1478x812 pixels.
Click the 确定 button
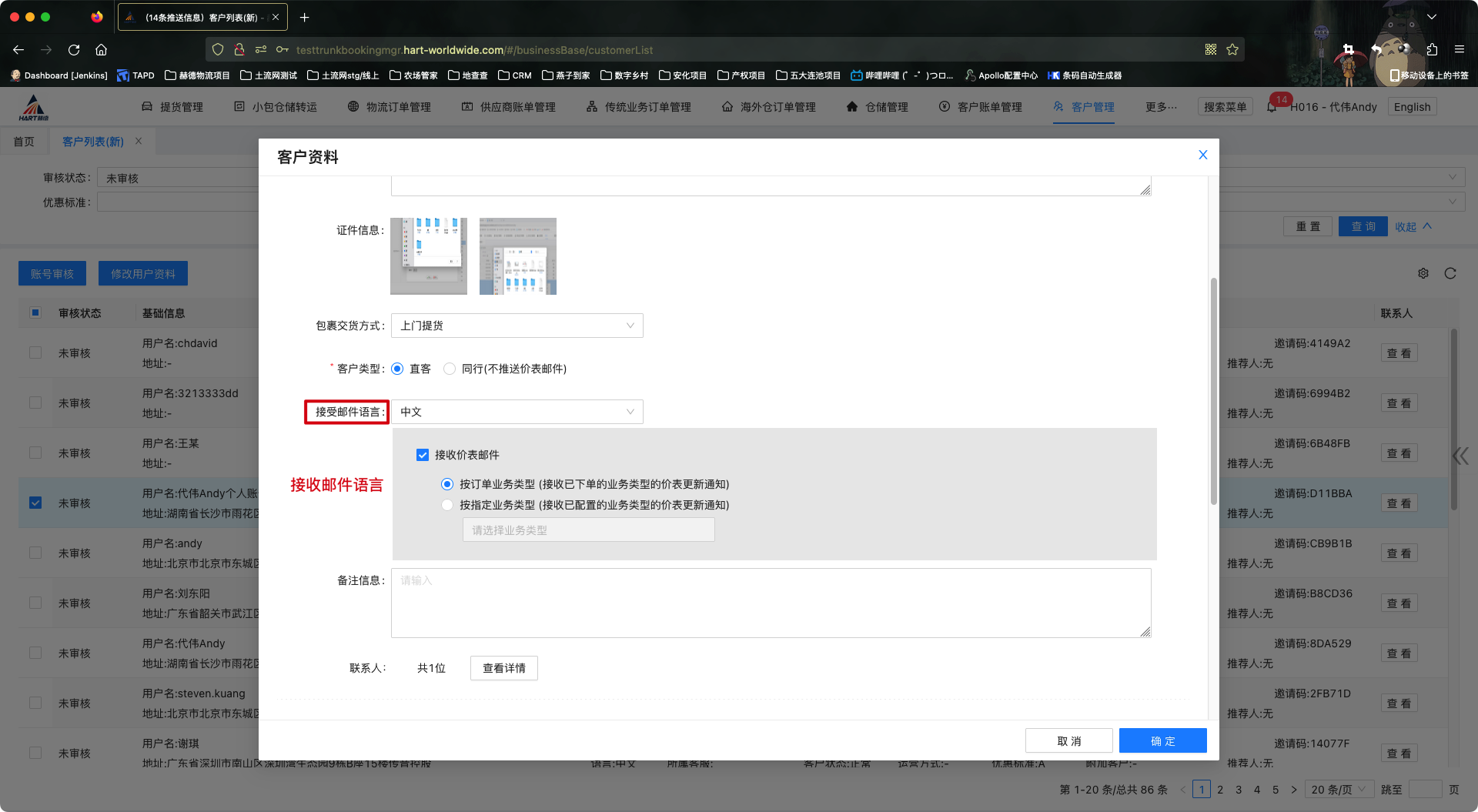(1162, 740)
